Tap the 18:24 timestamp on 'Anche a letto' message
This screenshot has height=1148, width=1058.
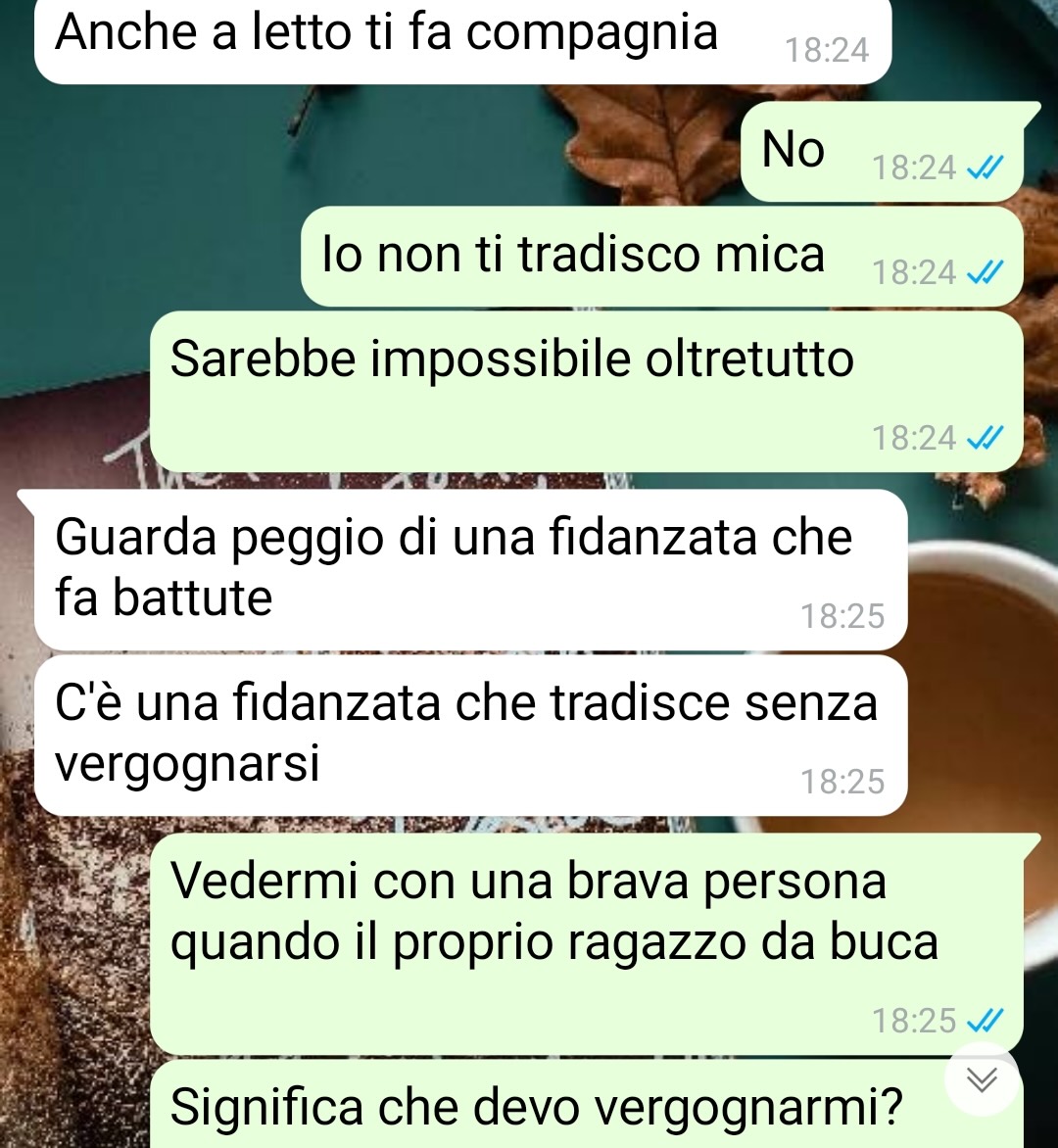827,51
